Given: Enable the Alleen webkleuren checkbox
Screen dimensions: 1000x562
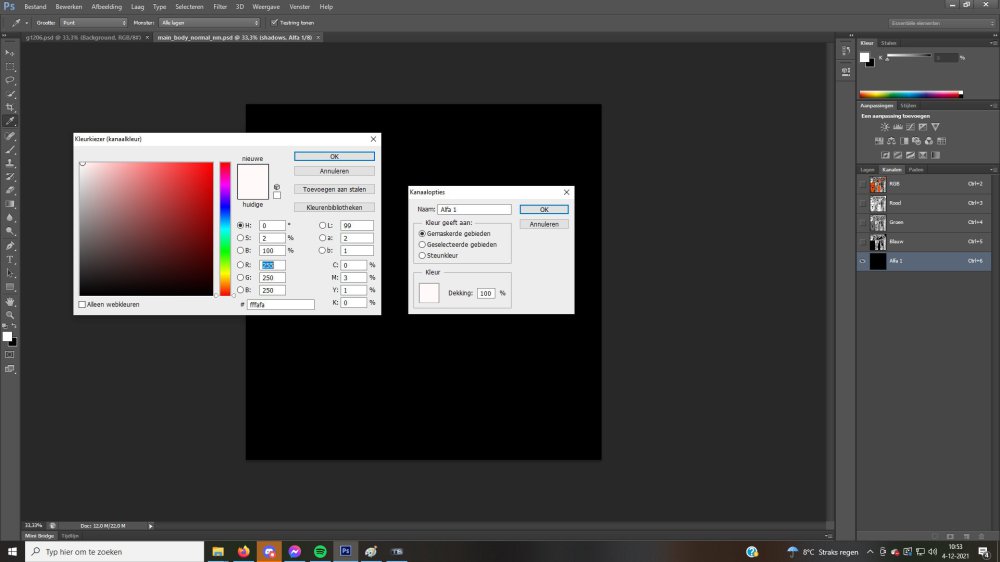Looking at the screenshot, I should click(x=82, y=304).
